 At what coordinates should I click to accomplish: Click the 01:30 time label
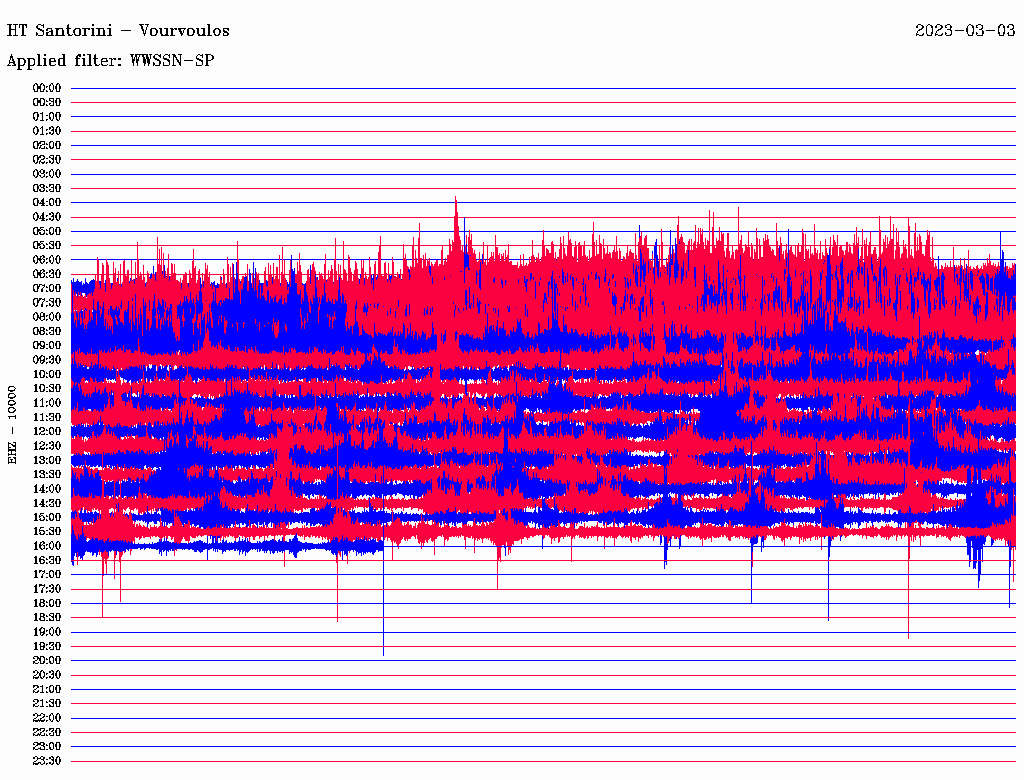click(x=47, y=131)
